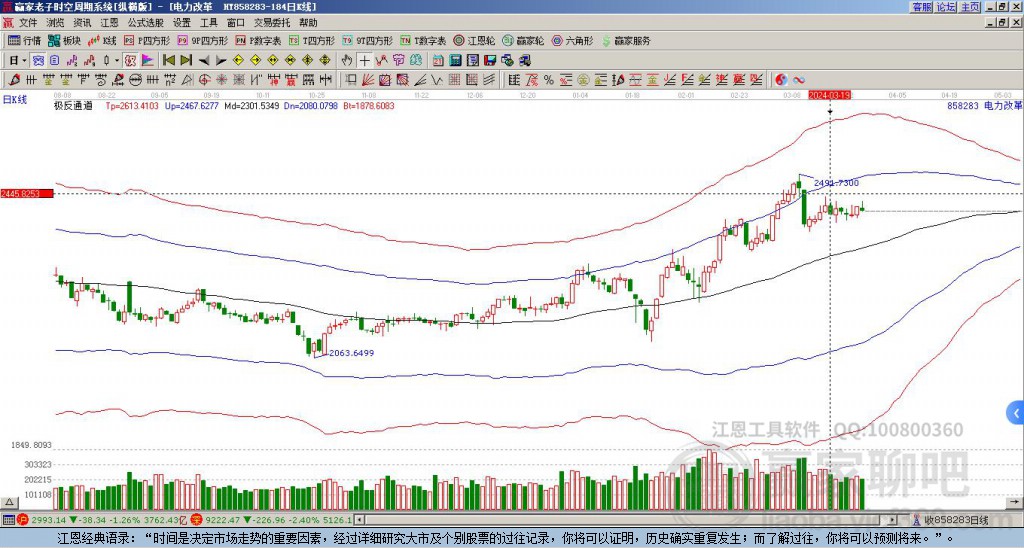Toggle the red 权 adjustment icon
Image resolution: width=1024 pixels, height=548 pixels.
click(x=130, y=61)
